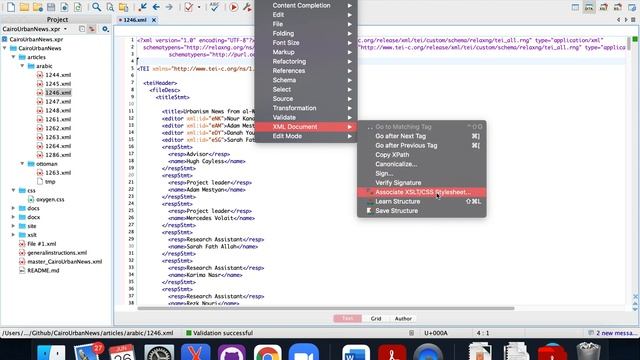Open the Validate dropdown arrow
The height and width of the screenshot is (360, 640).
(199, 7)
